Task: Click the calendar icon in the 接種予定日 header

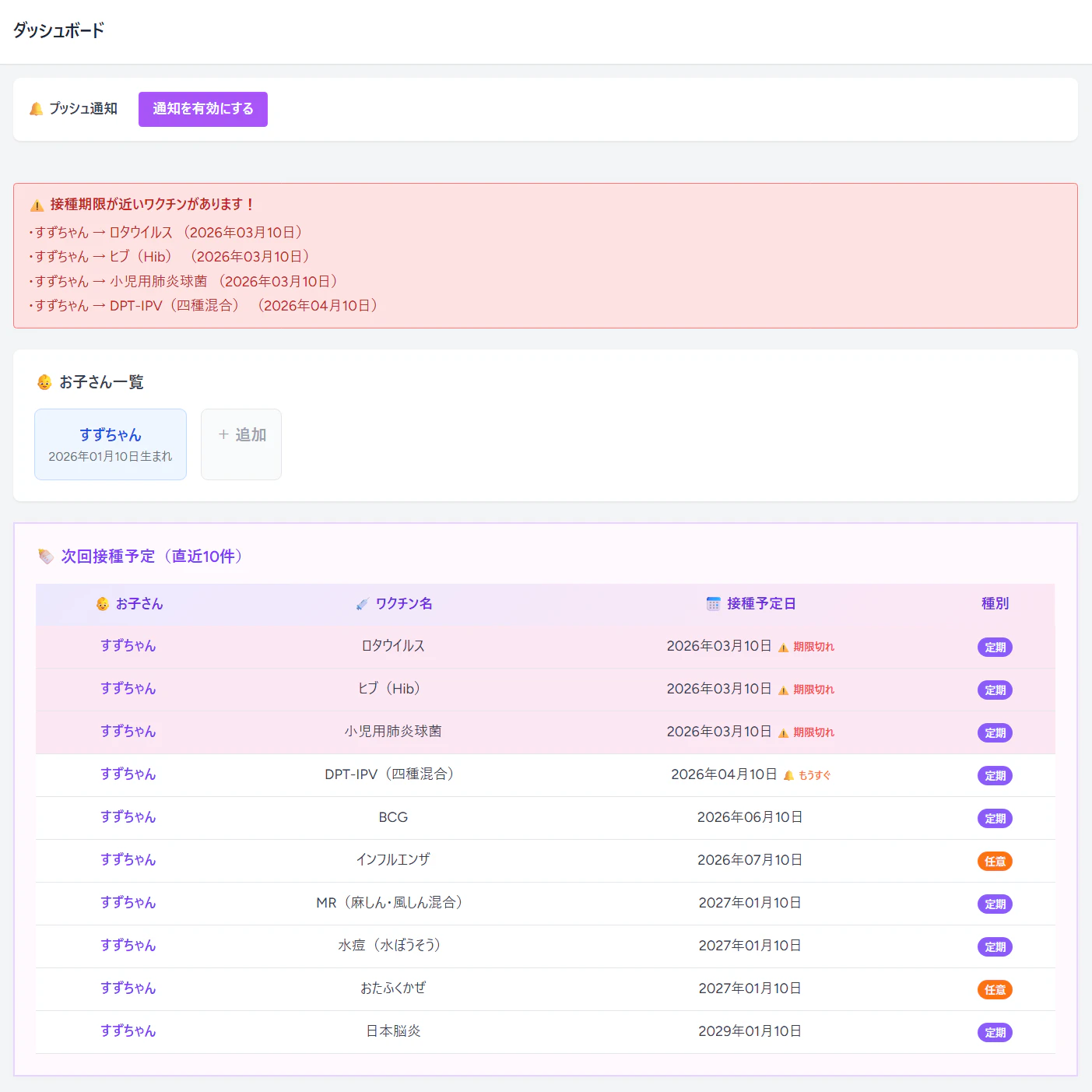Action: 713,604
